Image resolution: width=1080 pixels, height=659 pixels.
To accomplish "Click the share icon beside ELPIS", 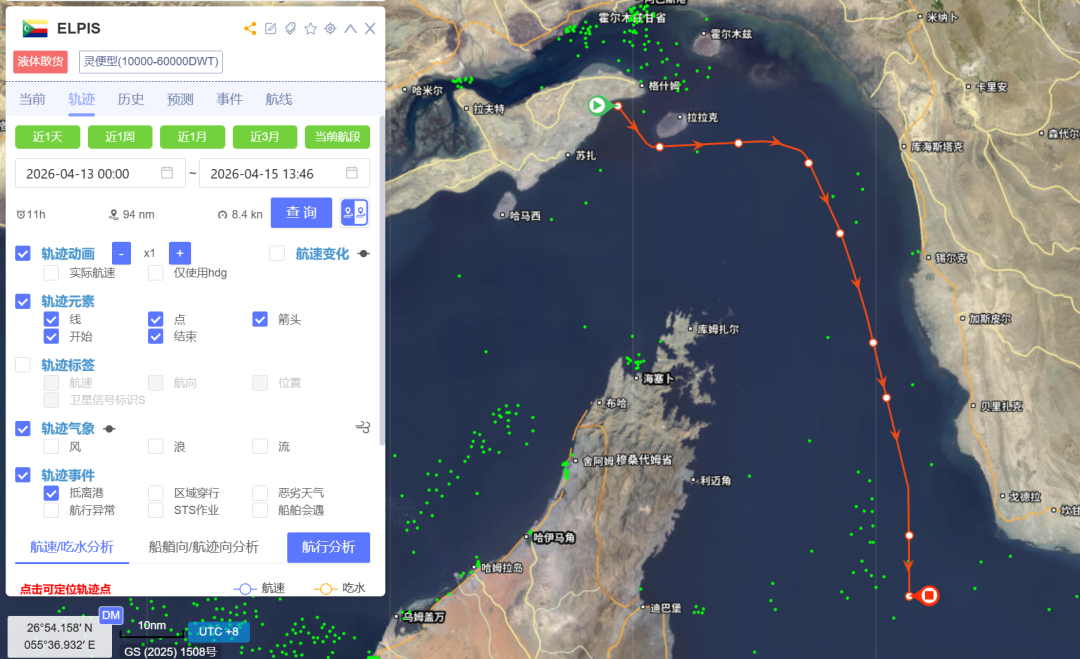I will click(250, 28).
